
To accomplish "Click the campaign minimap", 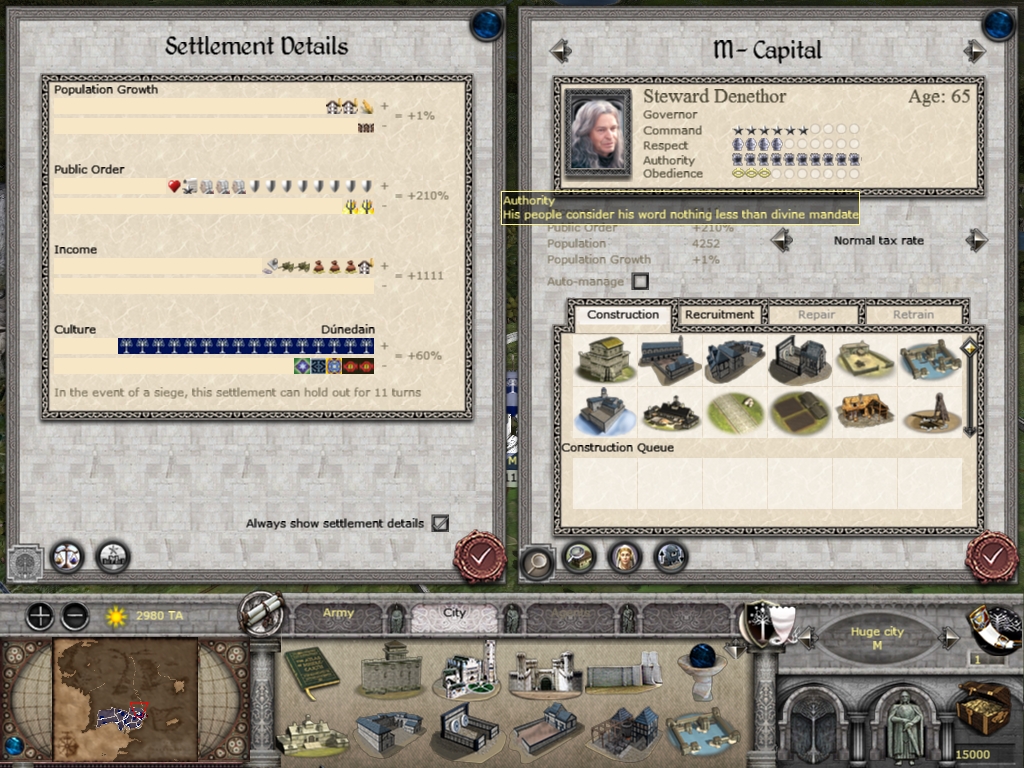I will pos(125,699).
